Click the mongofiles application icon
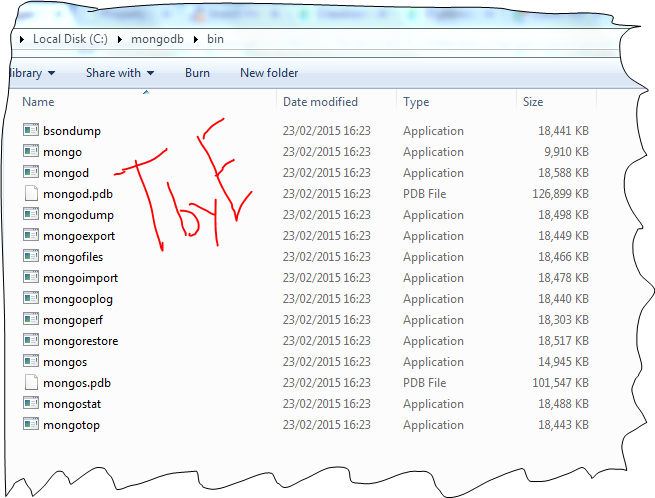This screenshot has height=498, width=655. (x=31, y=256)
